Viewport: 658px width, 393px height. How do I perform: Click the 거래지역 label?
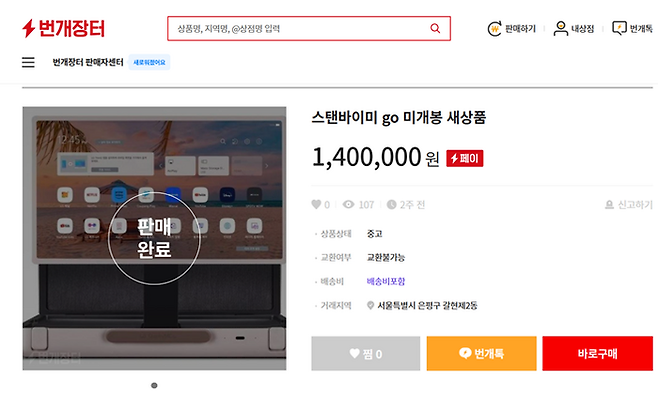tap(336, 305)
